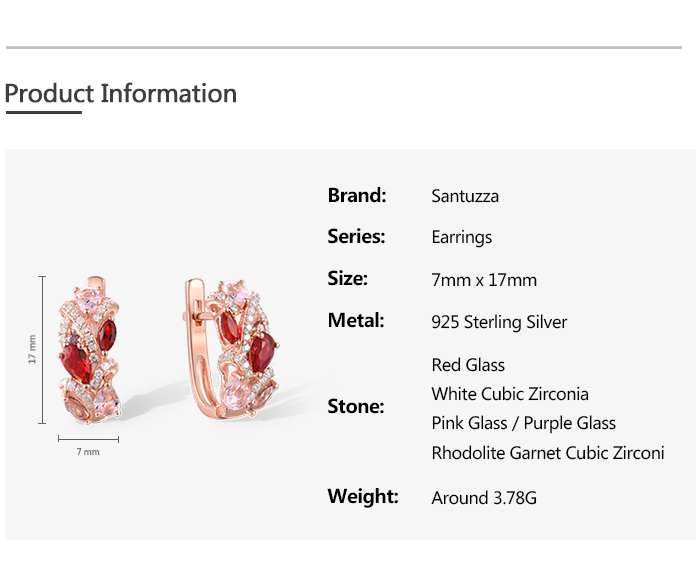Select the Santuzza brand name
Image resolution: width=700 pixels, height=588 pixels.
coord(465,196)
